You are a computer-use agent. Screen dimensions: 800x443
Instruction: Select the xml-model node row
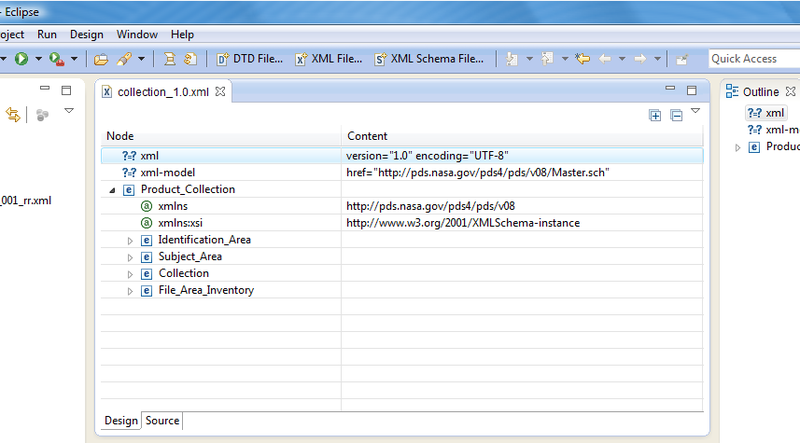click(402, 173)
